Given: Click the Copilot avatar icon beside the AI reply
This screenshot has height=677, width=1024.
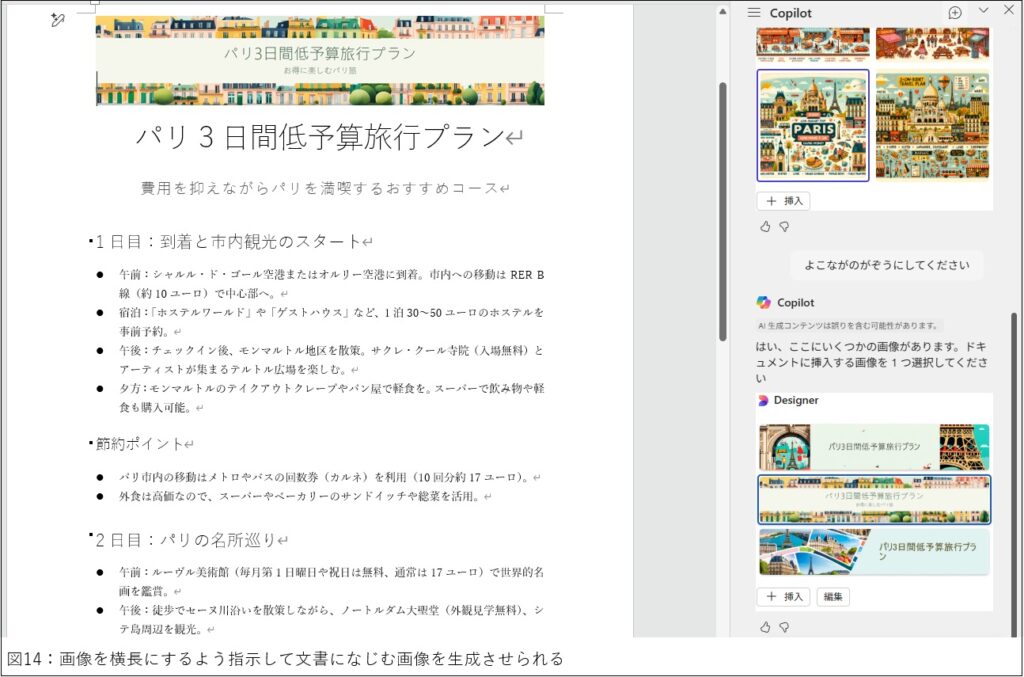Looking at the screenshot, I should (763, 302).
